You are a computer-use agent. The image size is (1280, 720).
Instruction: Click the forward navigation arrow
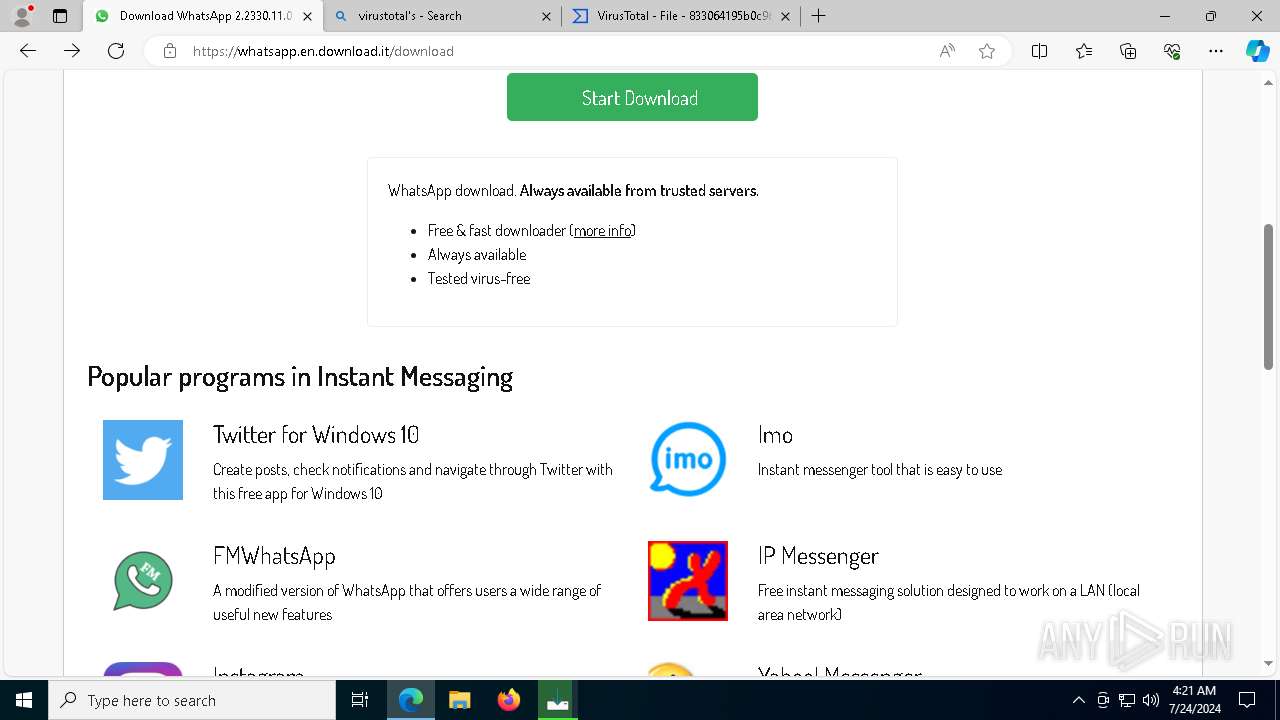tap(72, 51)
